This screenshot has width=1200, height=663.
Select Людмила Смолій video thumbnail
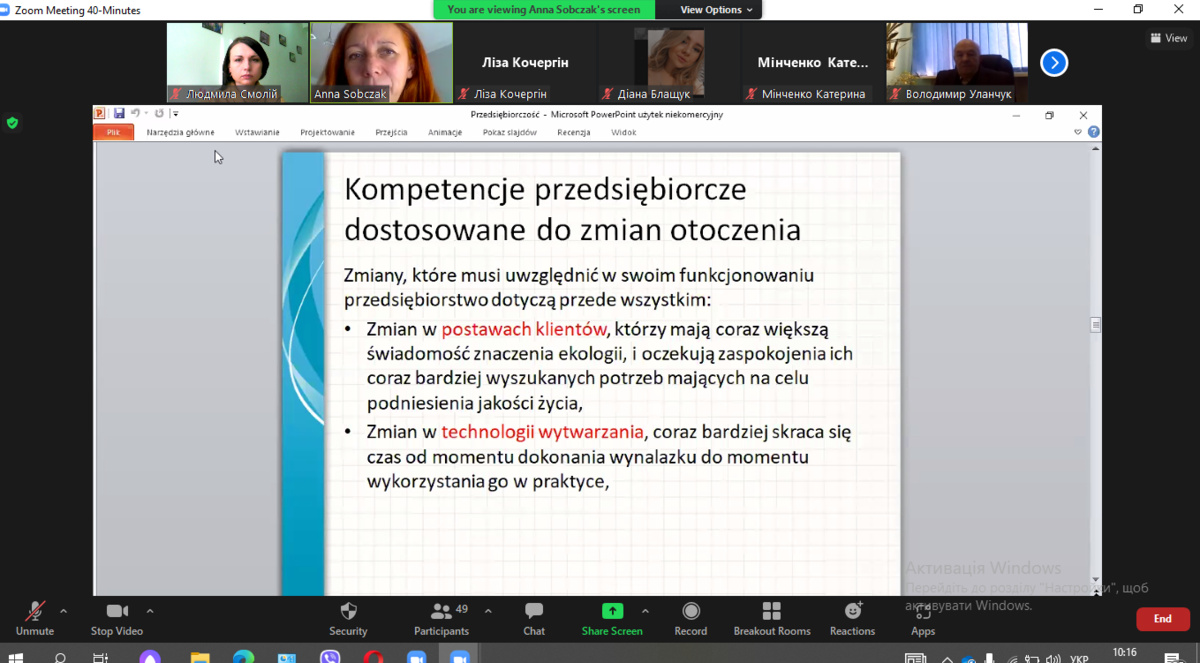237,63
